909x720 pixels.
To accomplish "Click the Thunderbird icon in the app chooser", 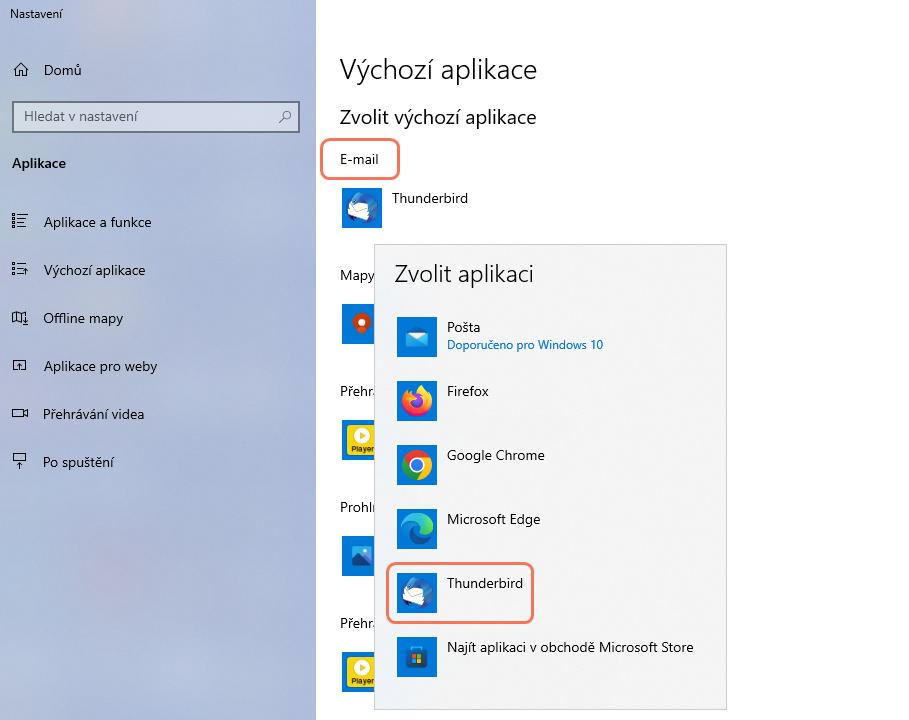I will click(x=417, y=593).
